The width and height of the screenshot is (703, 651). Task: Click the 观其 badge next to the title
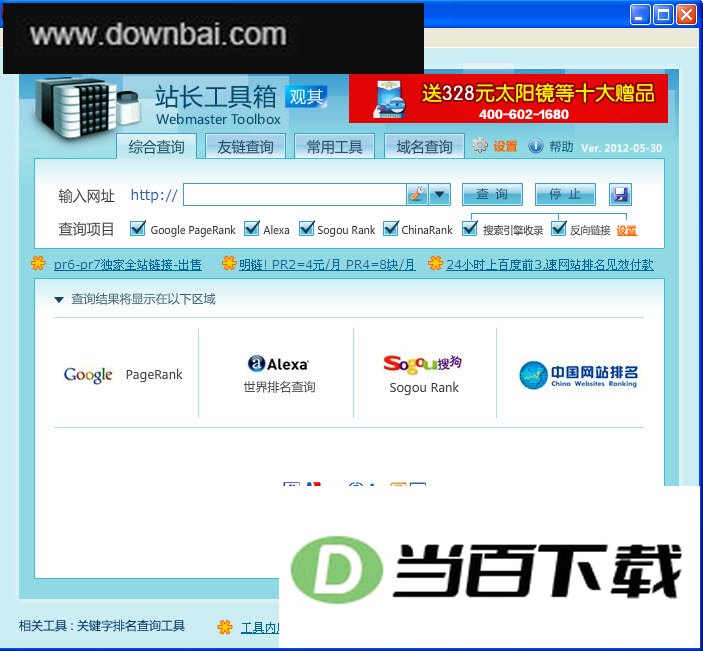(x=306, y=96)
